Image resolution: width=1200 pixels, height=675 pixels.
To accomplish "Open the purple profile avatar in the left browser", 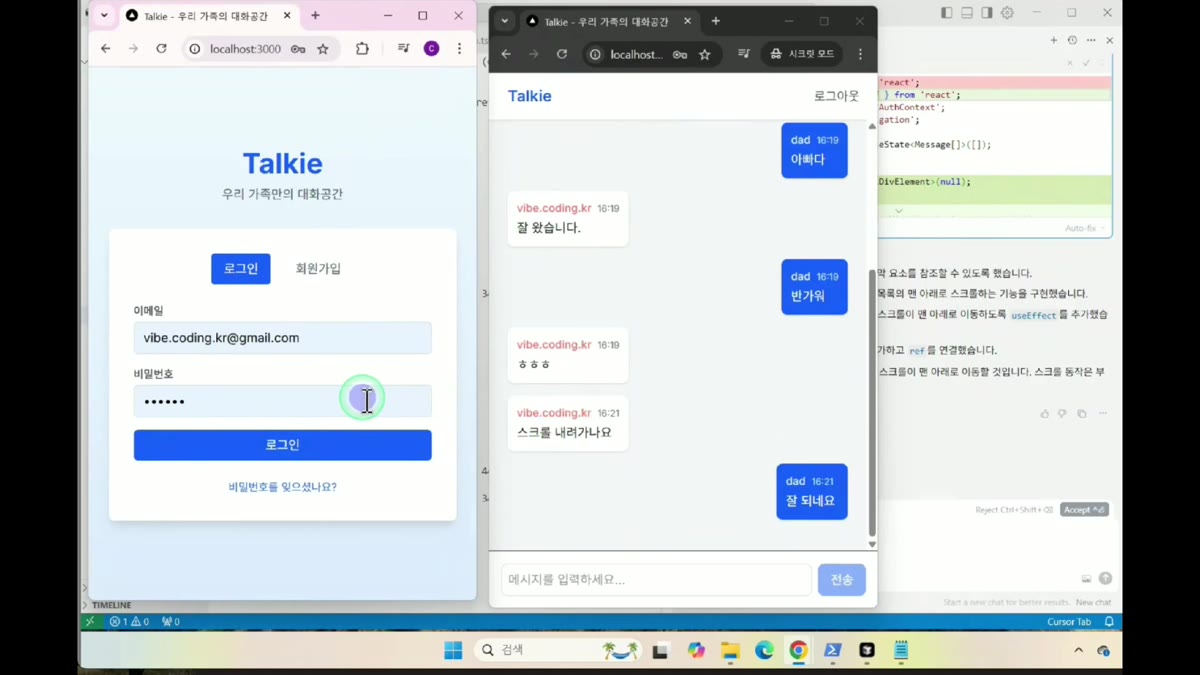I will 432,48.
